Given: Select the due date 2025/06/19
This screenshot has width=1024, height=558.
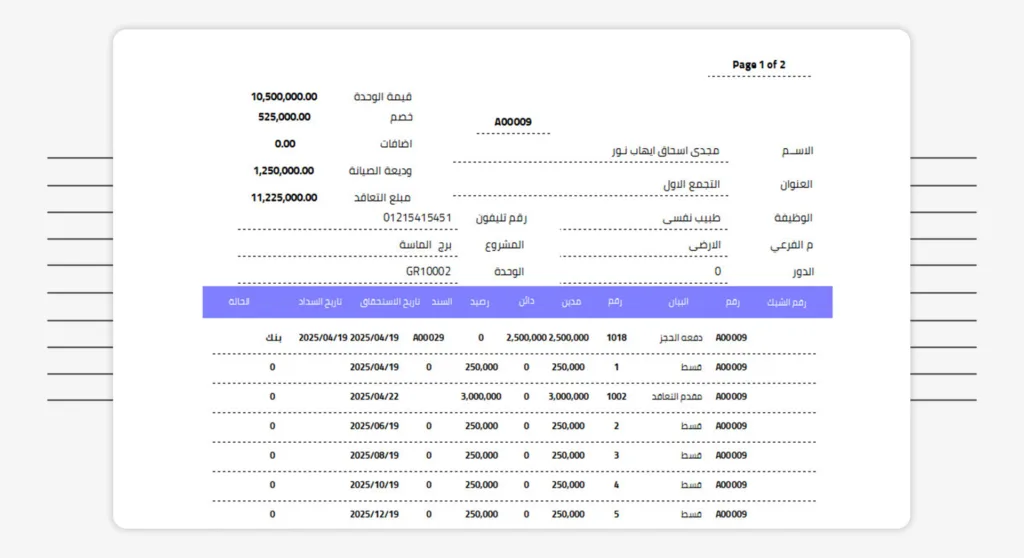Looking at the screenshot, I should pos(374,426).
